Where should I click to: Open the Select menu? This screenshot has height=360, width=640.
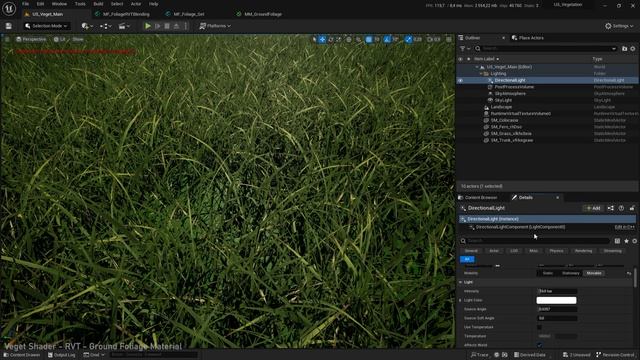coord(117,4)
